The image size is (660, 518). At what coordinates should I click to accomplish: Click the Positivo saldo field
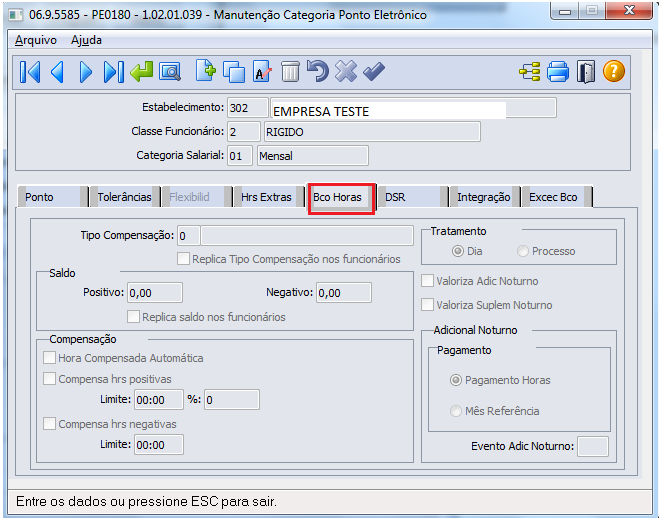pos(155,292)
